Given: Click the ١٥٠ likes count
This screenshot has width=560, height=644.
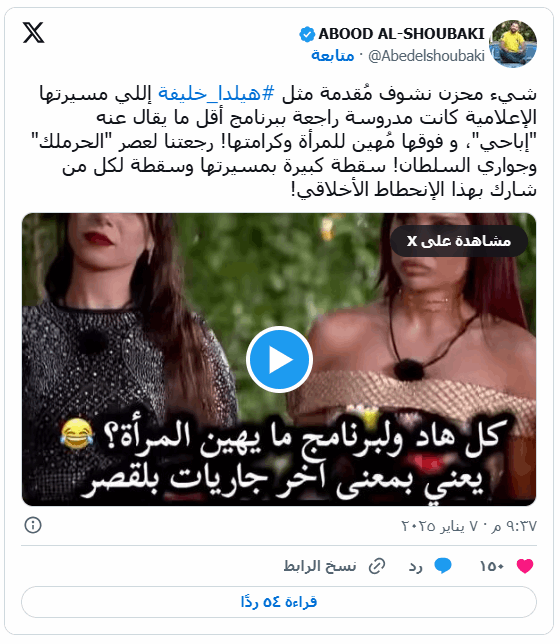Looking at the screenshot, I should pyautogui.click(x=492, y=566).
